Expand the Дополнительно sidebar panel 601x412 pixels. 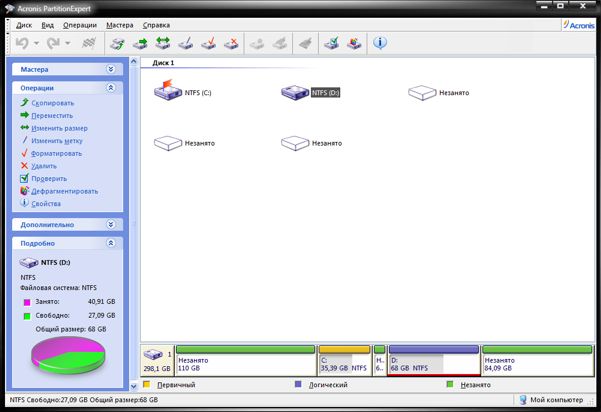111,225
